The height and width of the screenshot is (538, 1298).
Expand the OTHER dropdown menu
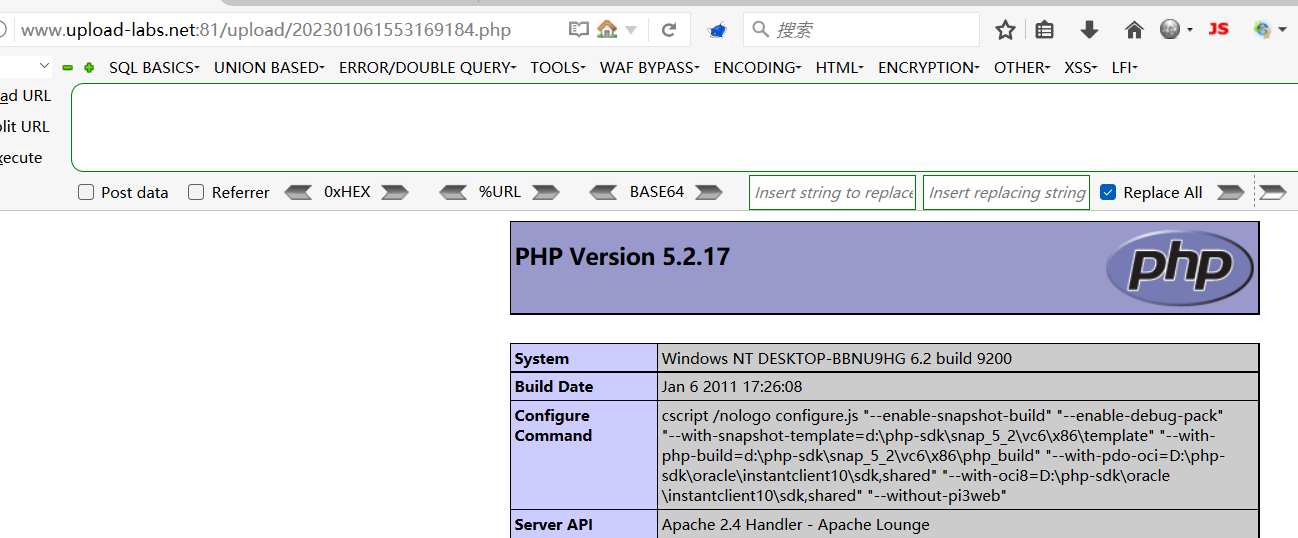(x=1022, y=68)
